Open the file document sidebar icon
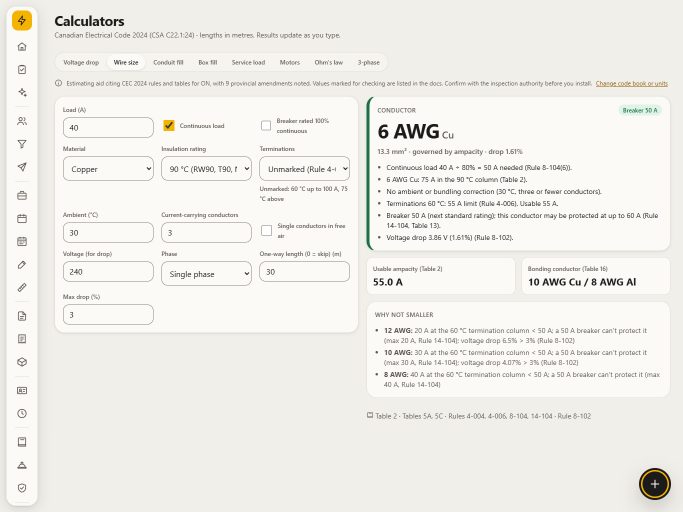The height and width of the screenshot is (512, 683). coord(22,316)
